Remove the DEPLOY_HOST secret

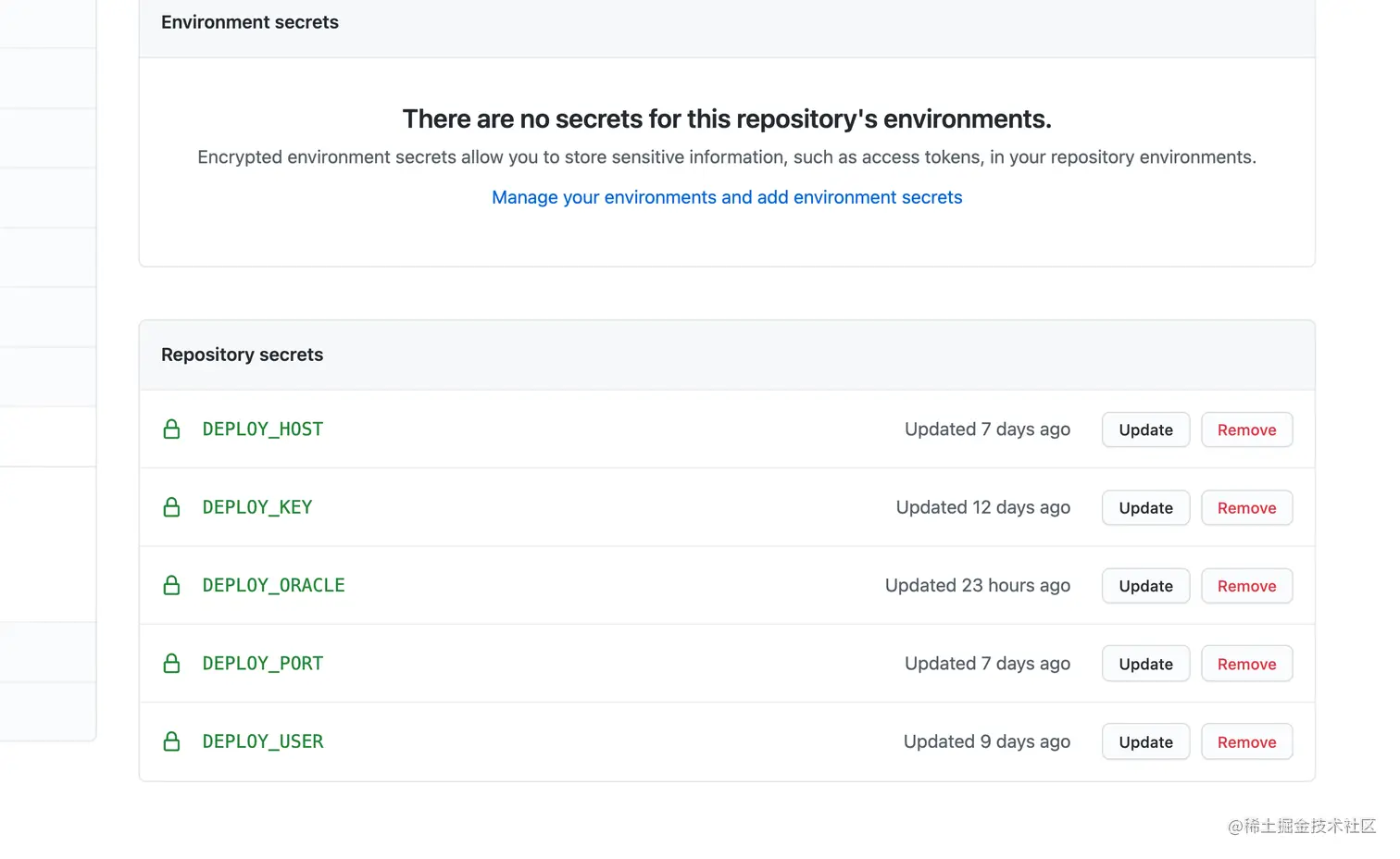(x=1246, y=429)
